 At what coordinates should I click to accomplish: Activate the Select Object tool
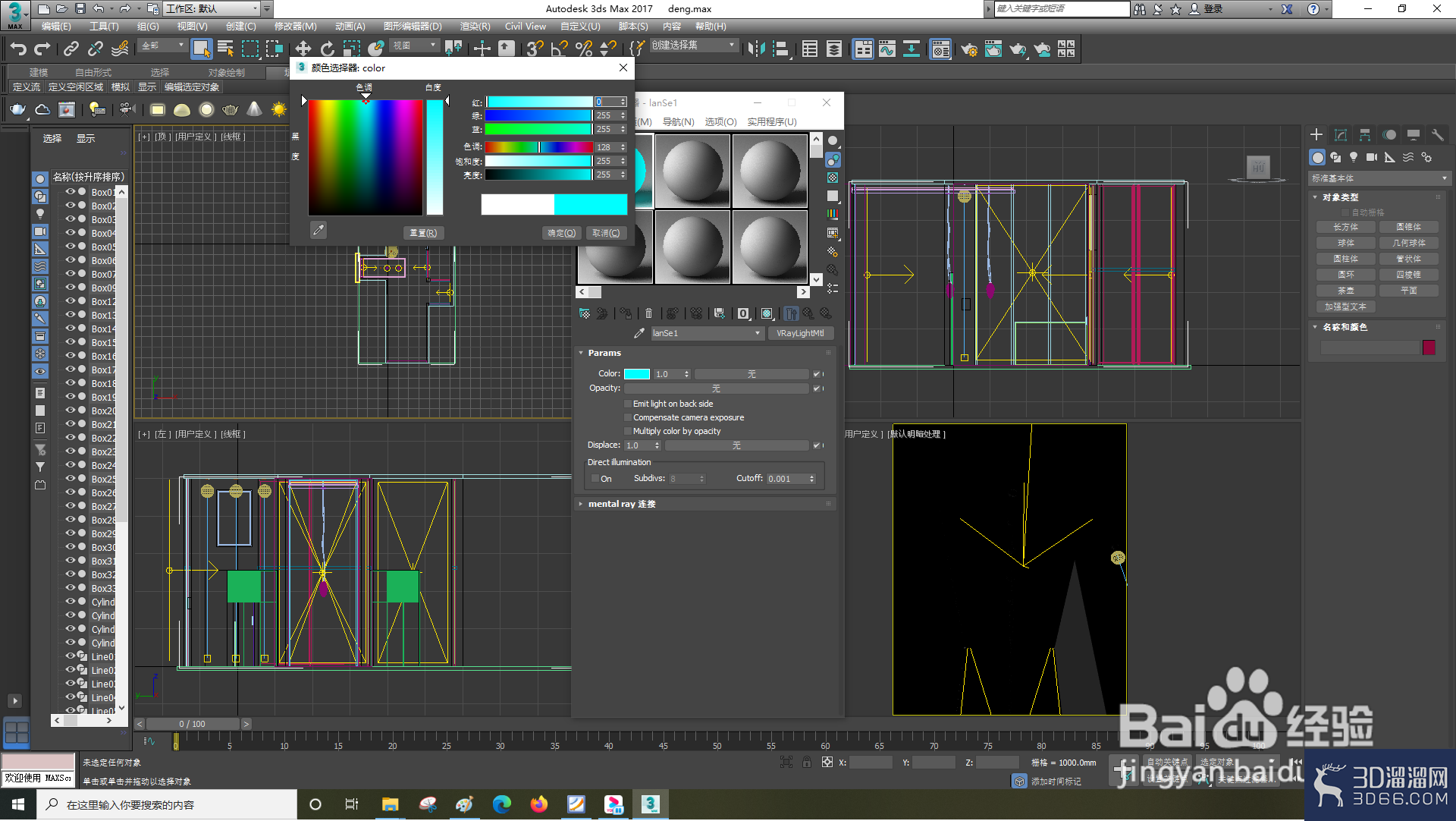pos(201,49)
